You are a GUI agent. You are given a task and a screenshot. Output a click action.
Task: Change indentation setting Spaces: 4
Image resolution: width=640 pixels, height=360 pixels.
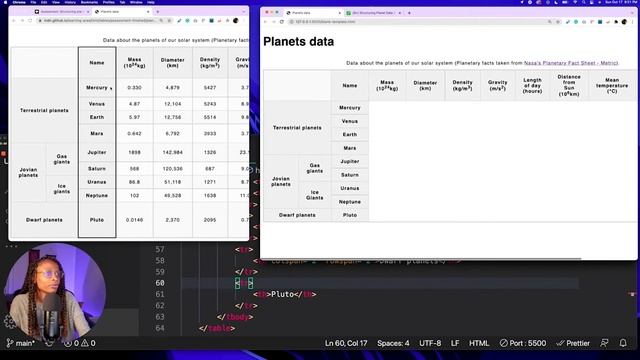pyautogui.click(x=393, y=343)
